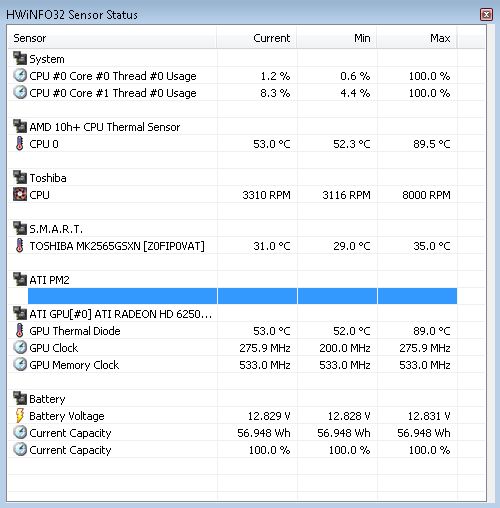
Task: Click the CPU 0 max value 89.5 °C
Action: (x=432, y=144)
